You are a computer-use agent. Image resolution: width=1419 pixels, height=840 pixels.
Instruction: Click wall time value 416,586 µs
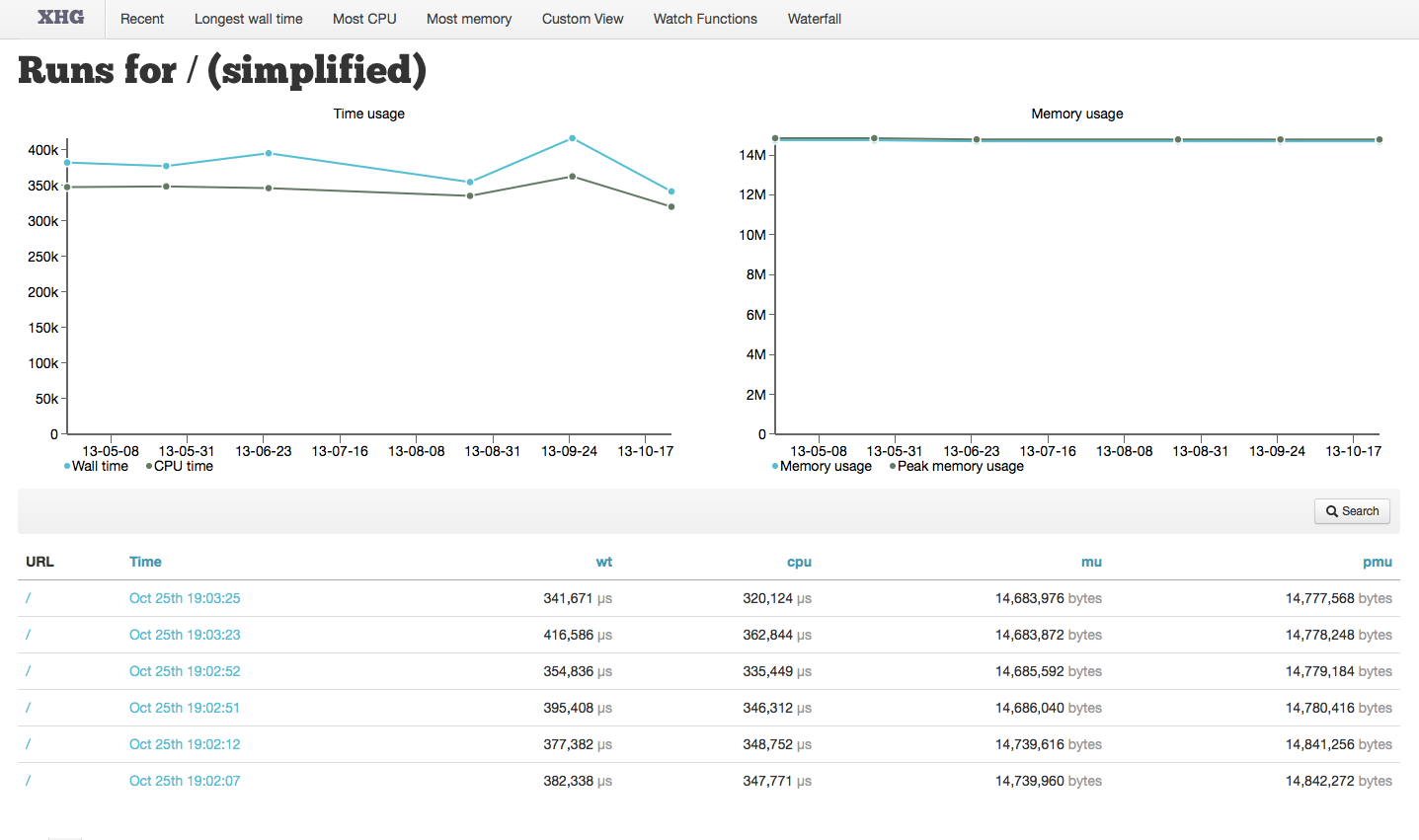pos(578,635)
